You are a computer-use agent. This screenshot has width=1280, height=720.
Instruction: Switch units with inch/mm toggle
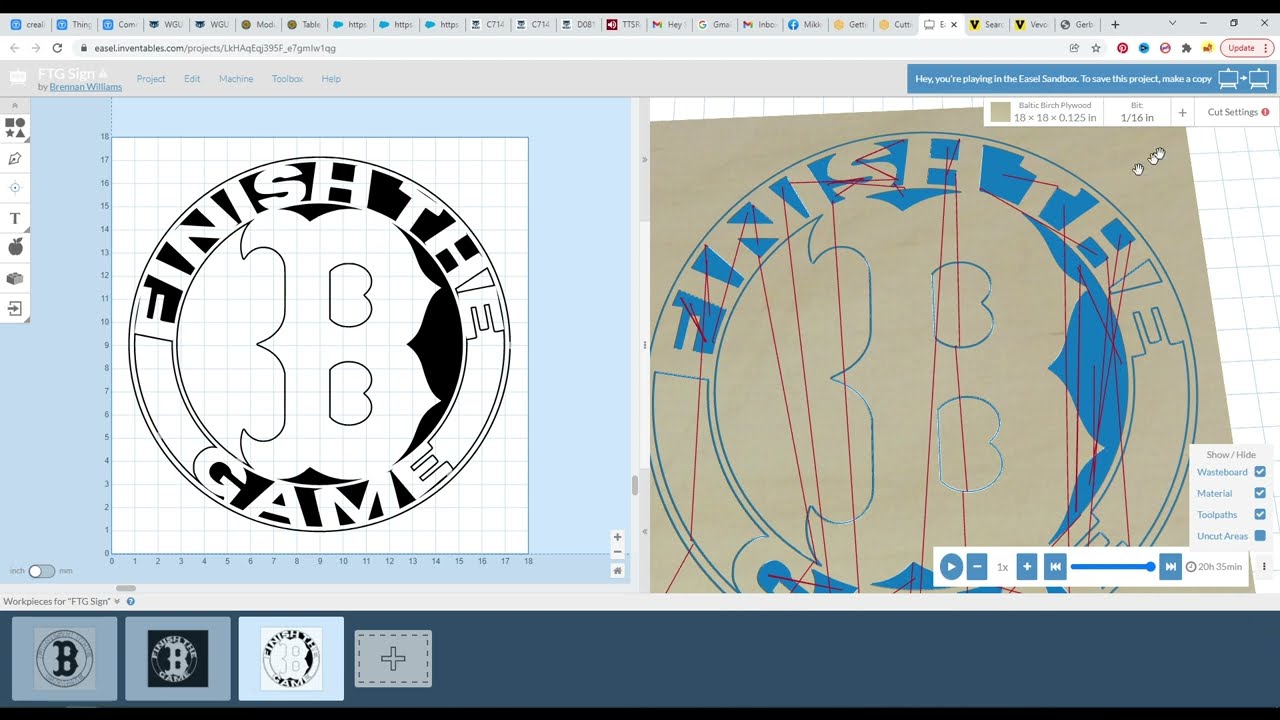(x=41, y=571)
